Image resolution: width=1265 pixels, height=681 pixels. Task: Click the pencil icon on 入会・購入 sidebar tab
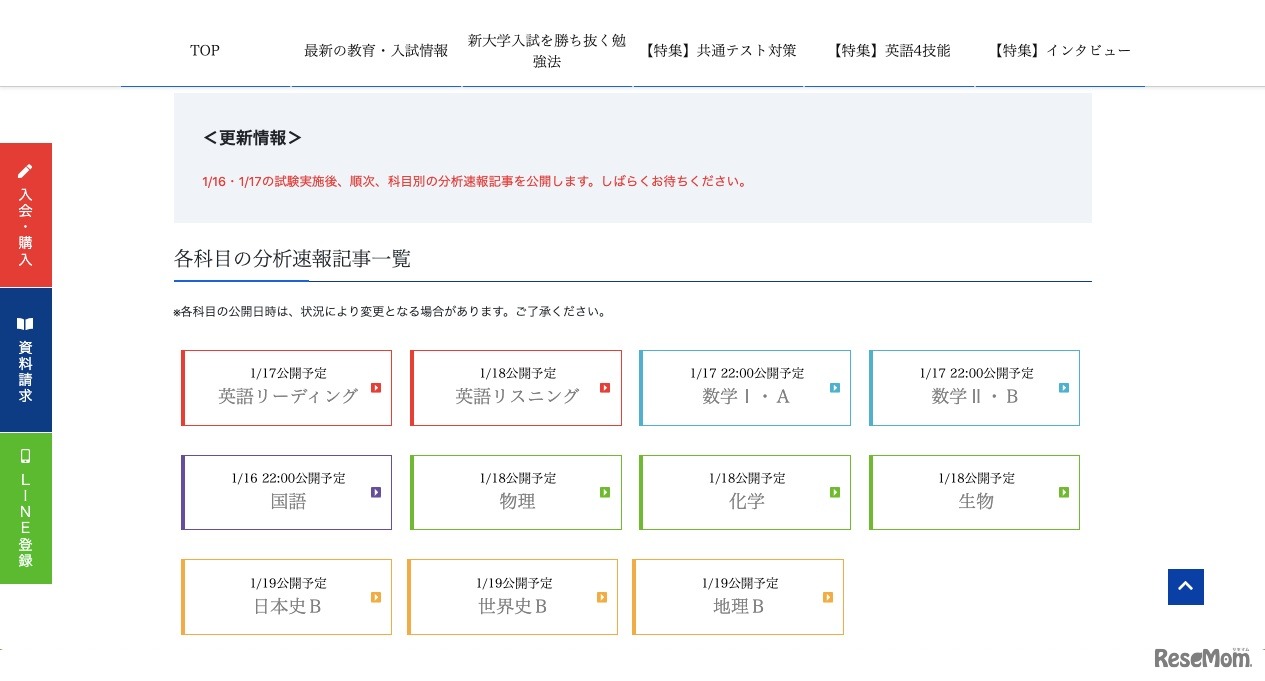[25, 171]
